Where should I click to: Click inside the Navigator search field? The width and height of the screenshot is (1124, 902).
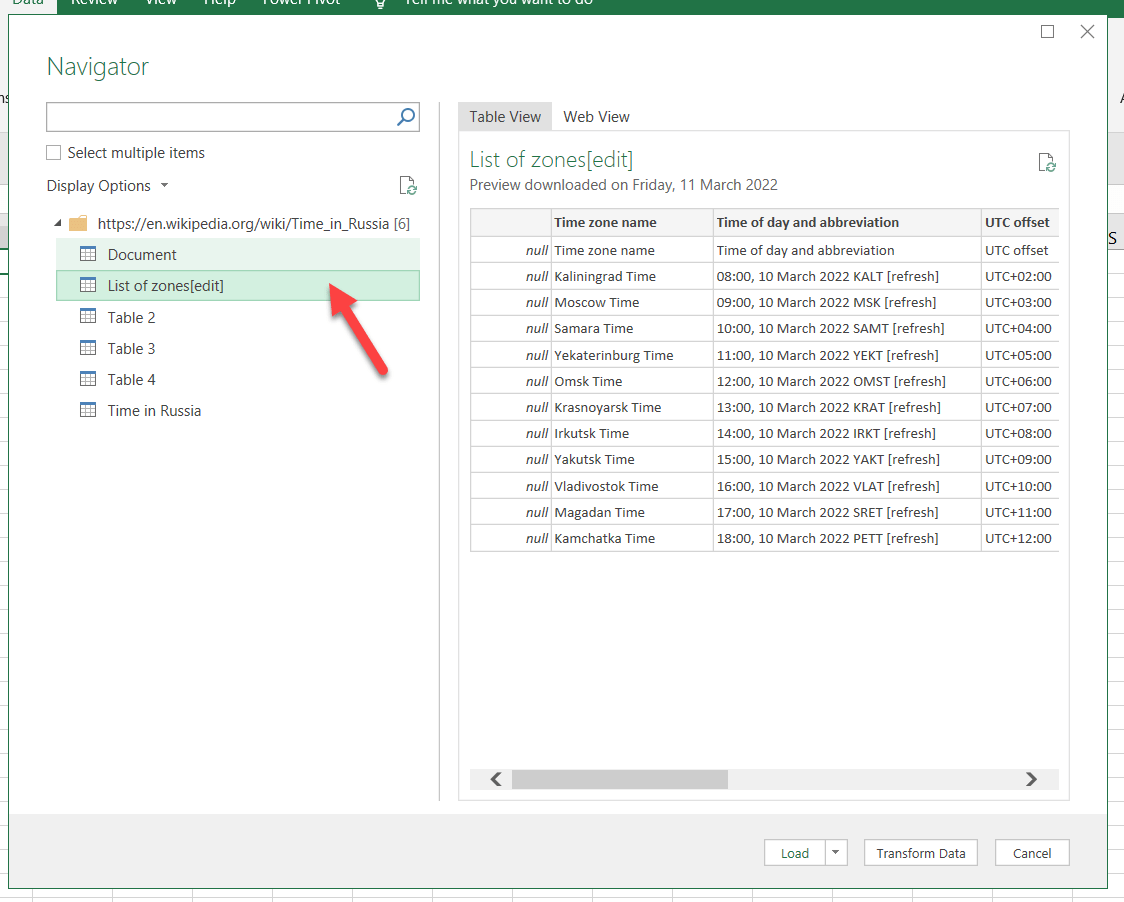(x=220, y=117)
